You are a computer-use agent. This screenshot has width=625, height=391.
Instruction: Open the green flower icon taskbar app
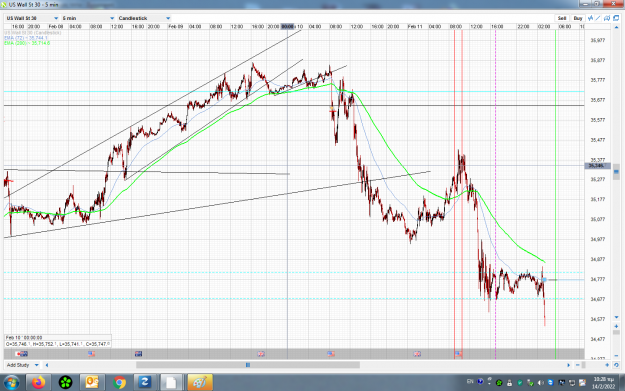[65, 383]
